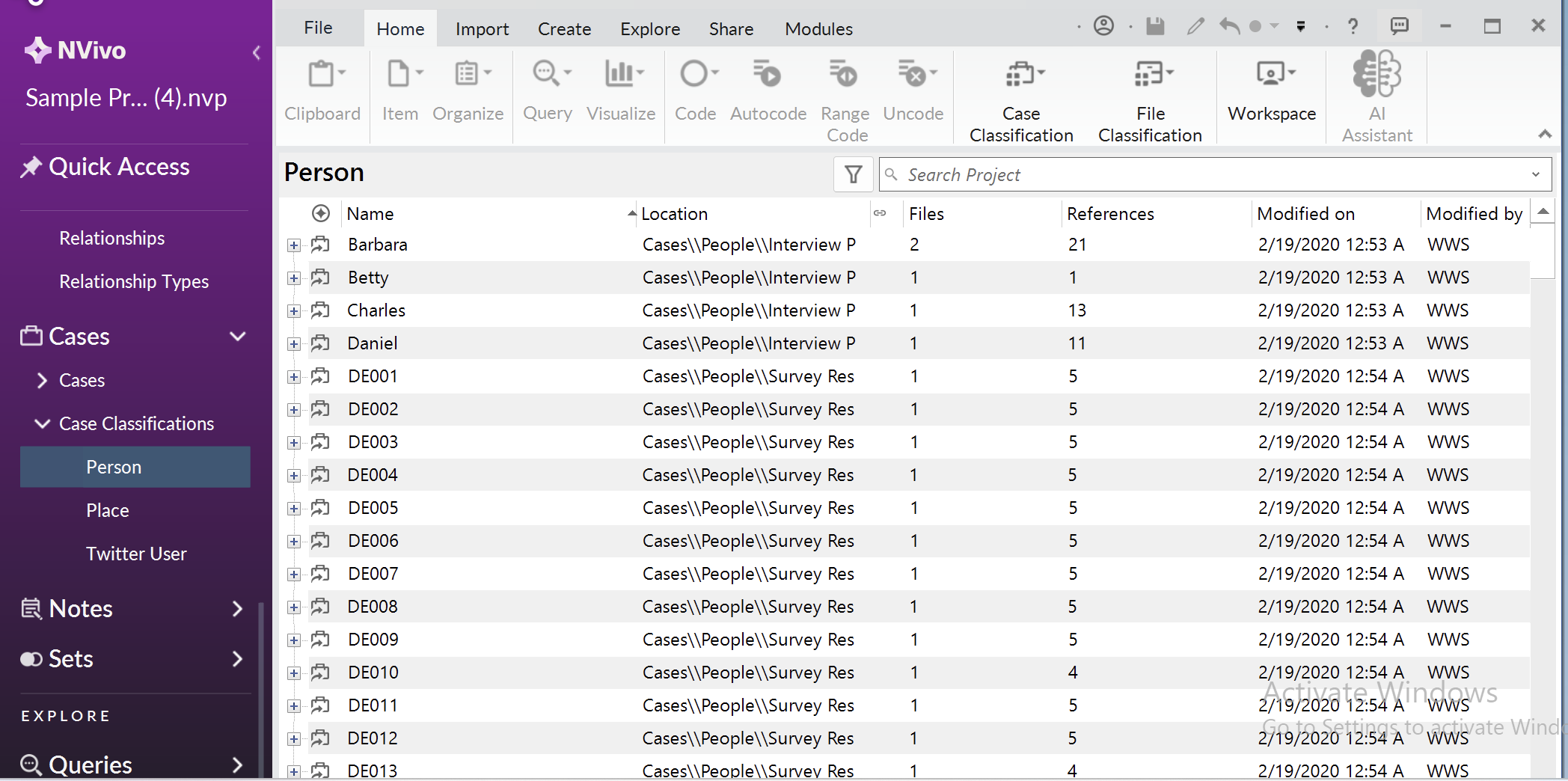The image size is (1568, 781).
Task: Click the filter funnel icon
Action: pos(854,175)
